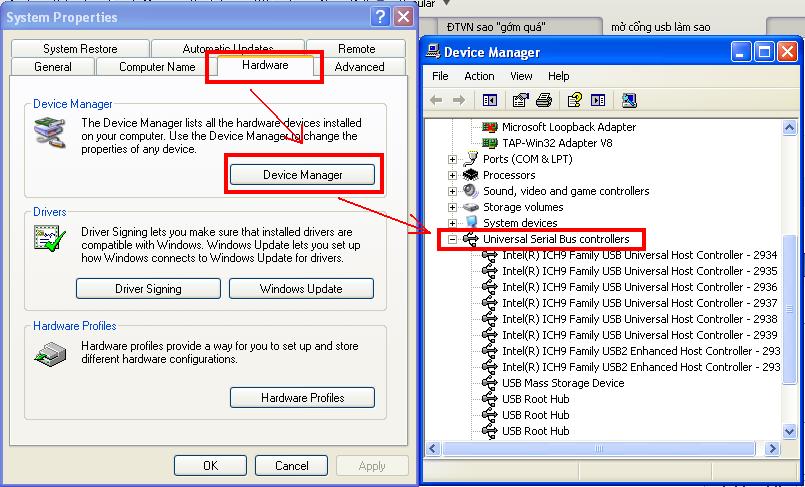This screenshot has width=805, height=487.
Task: Click the TAP-Win32 Adapter V8 network icon
Action: click(490, 143)
